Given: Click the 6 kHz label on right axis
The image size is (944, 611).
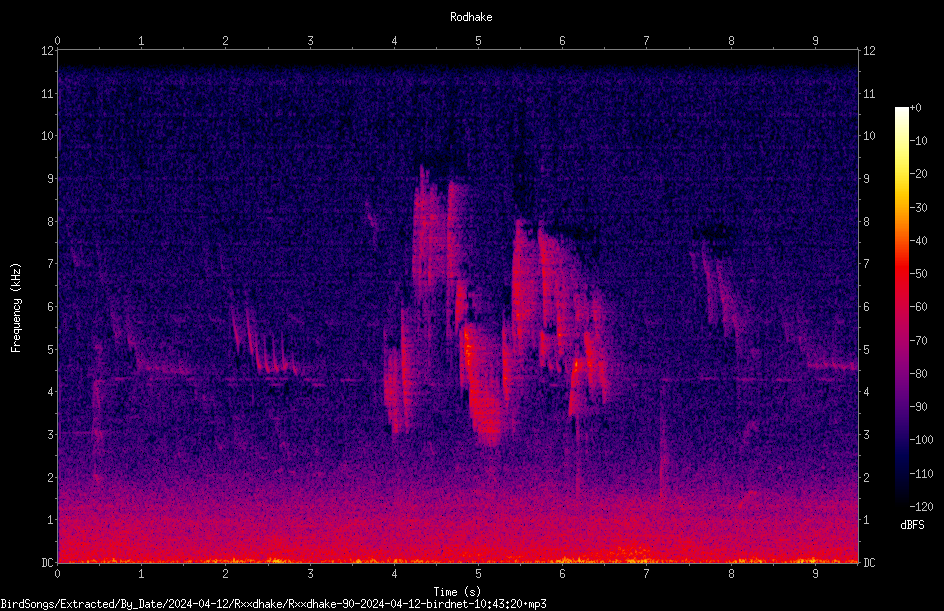Looking at the screenshot, I should click(x=866, y=306).
